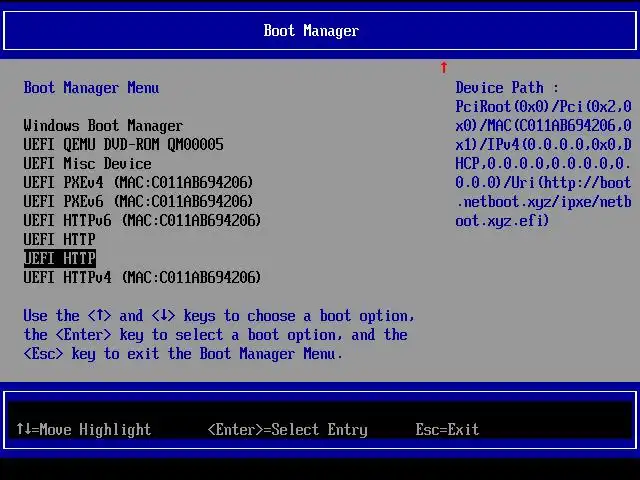640x480 pixels.
Task: Click the netboot.xyz URI path text
Action: pos(543,201)
